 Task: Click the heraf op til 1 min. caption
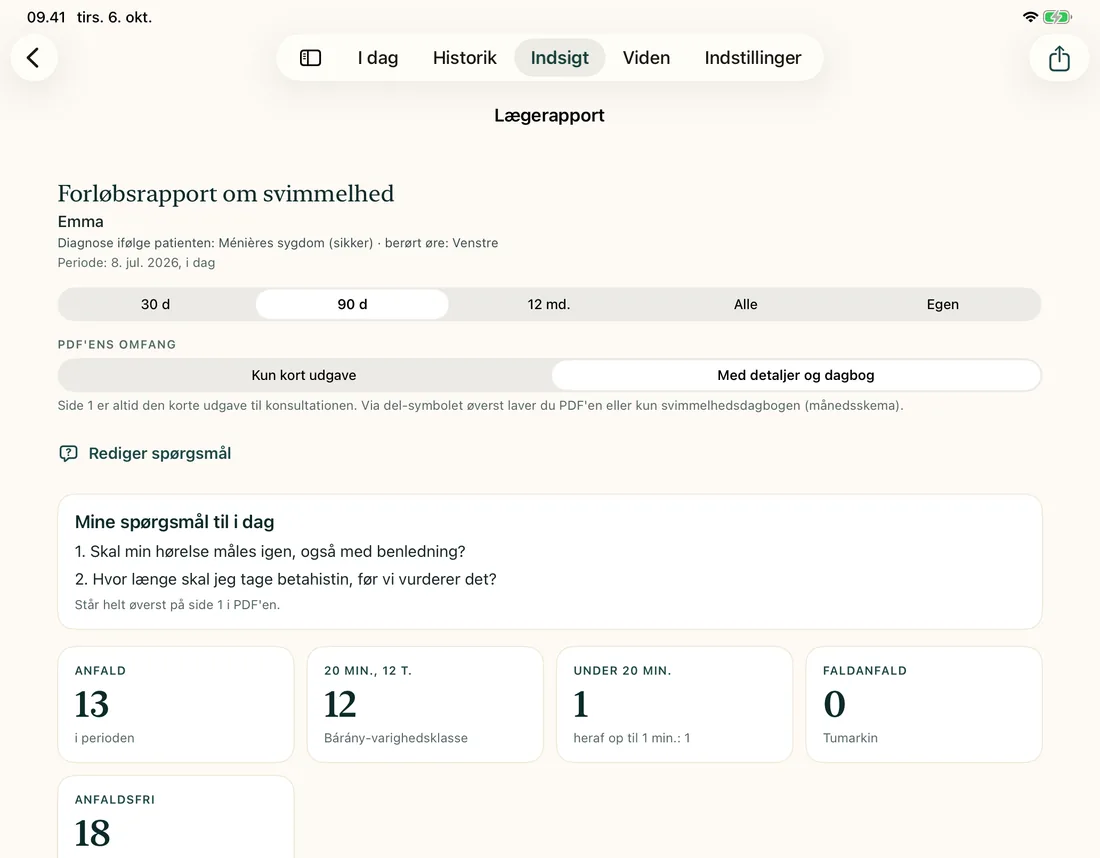(x=631, y=738)
